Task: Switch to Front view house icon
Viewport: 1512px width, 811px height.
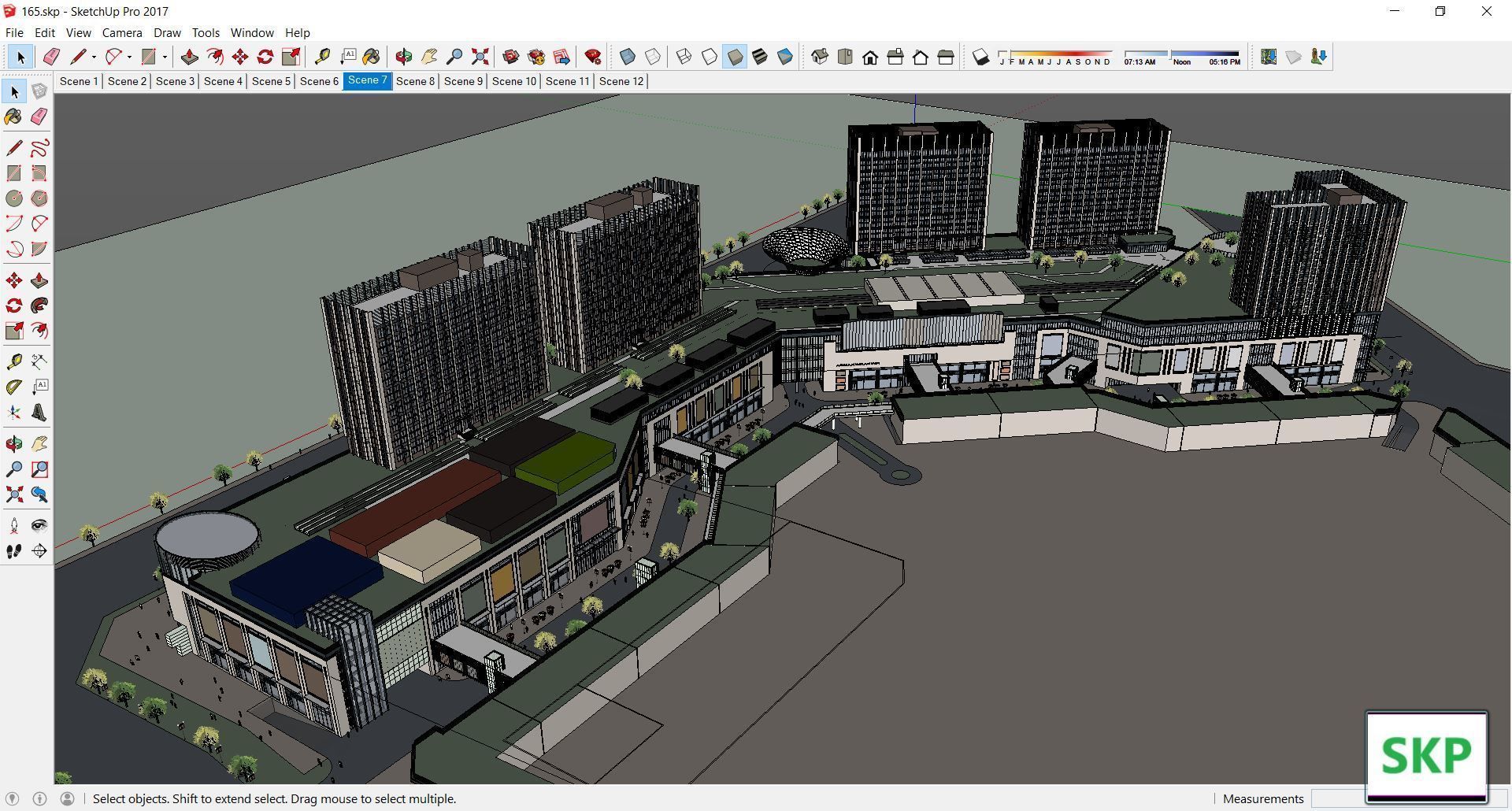Action: [x=870, y=57]
